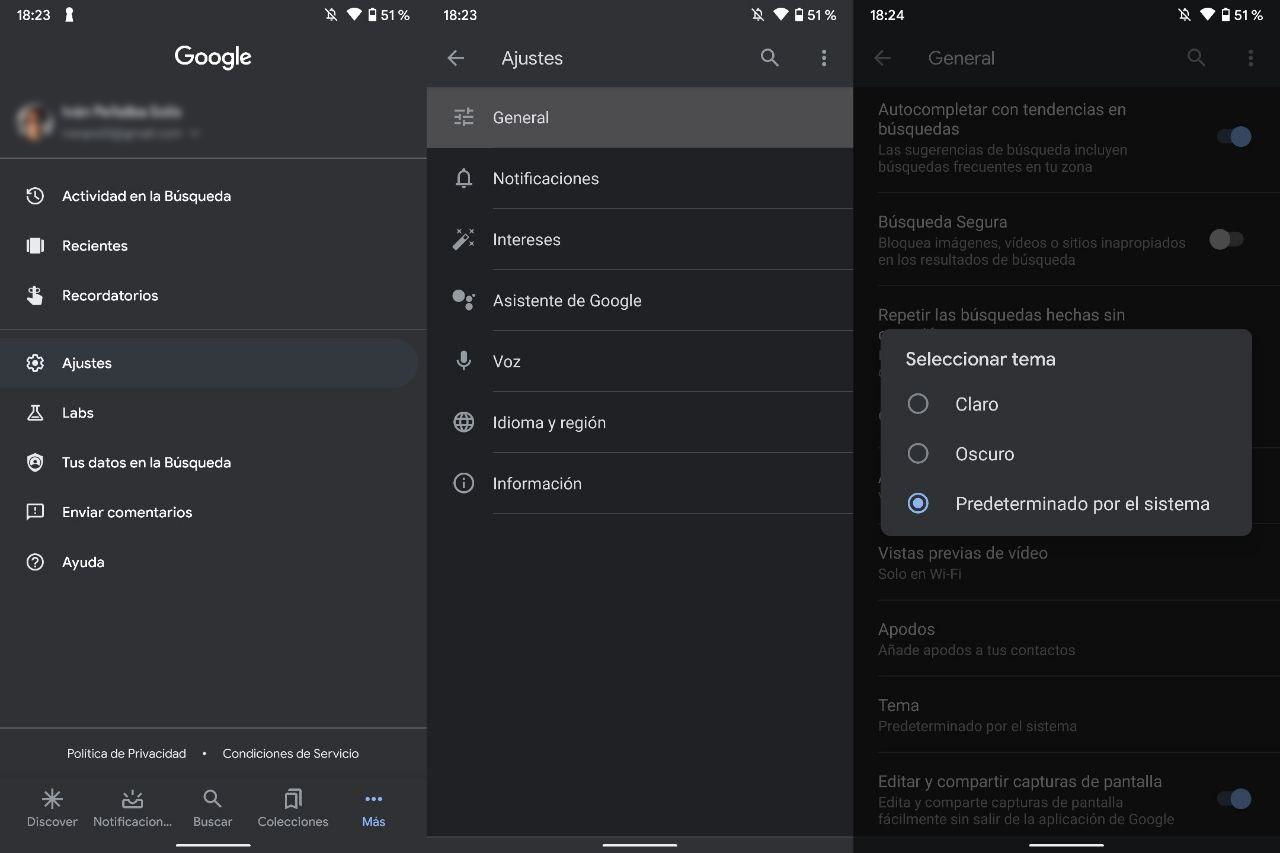Expand the account selector dropdown arrow
This screenshot has height=853, width=1280.
[195, 133]
